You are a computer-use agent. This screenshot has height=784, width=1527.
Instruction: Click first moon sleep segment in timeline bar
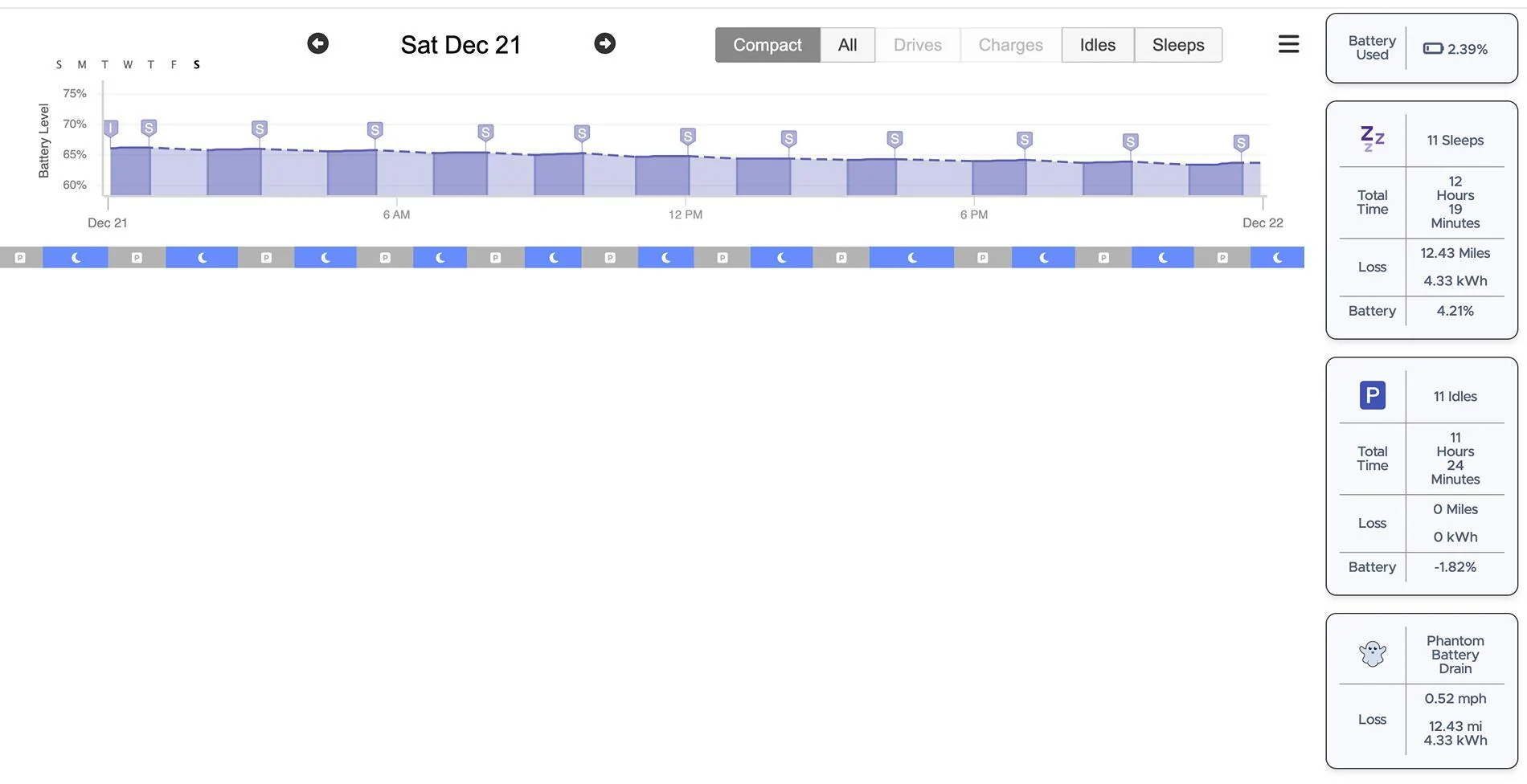pyautogui.click(x=76, y=258)
